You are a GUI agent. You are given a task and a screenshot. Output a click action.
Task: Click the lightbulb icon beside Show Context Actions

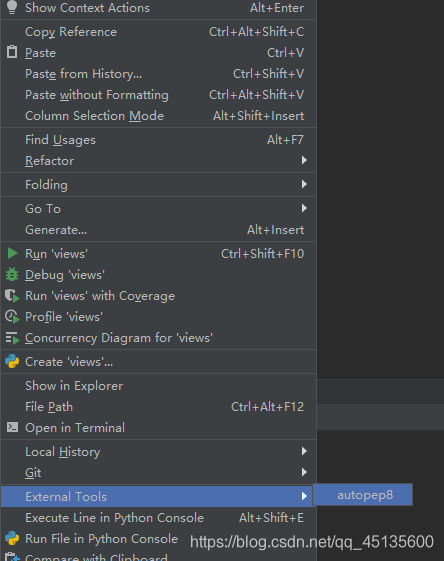[12, 7]
